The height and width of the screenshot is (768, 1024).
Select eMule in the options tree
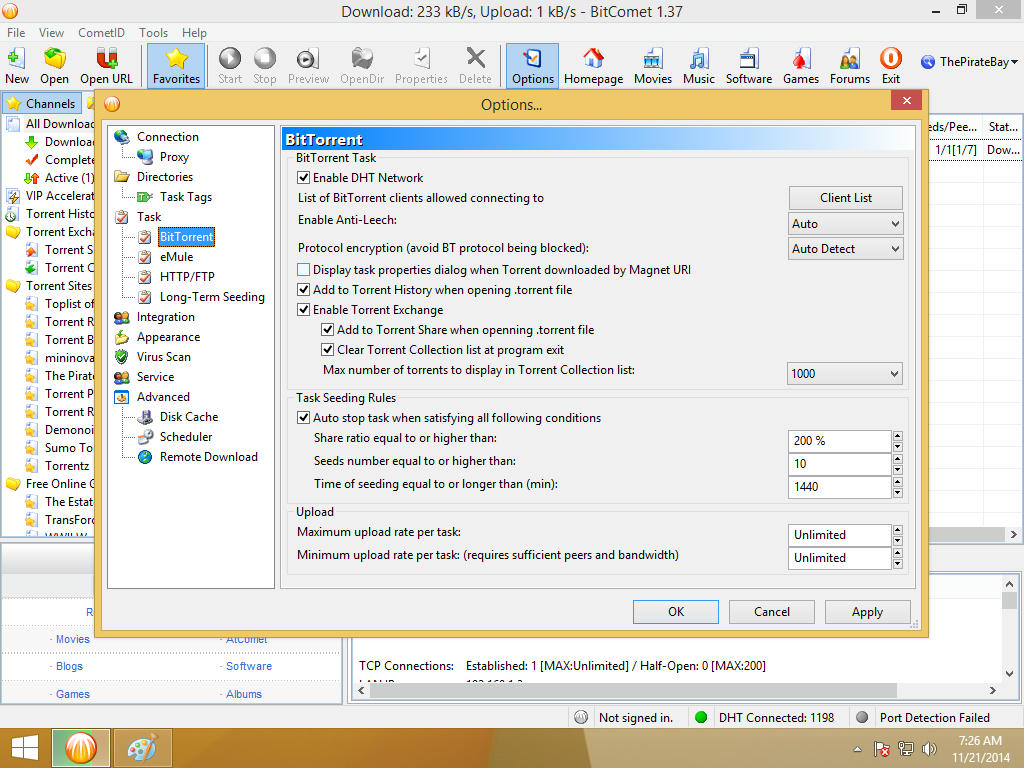pos(176,257)
